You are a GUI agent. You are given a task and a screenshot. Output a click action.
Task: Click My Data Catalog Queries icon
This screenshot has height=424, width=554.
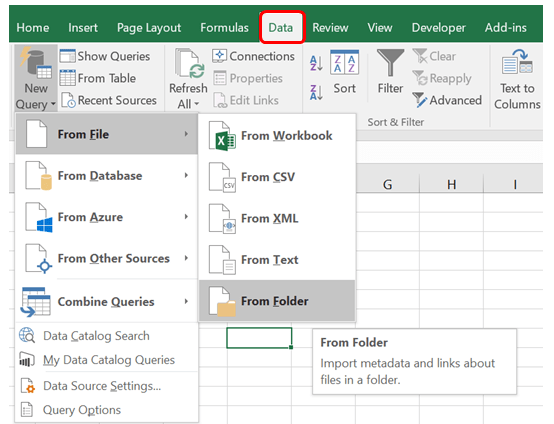(27, 360)
